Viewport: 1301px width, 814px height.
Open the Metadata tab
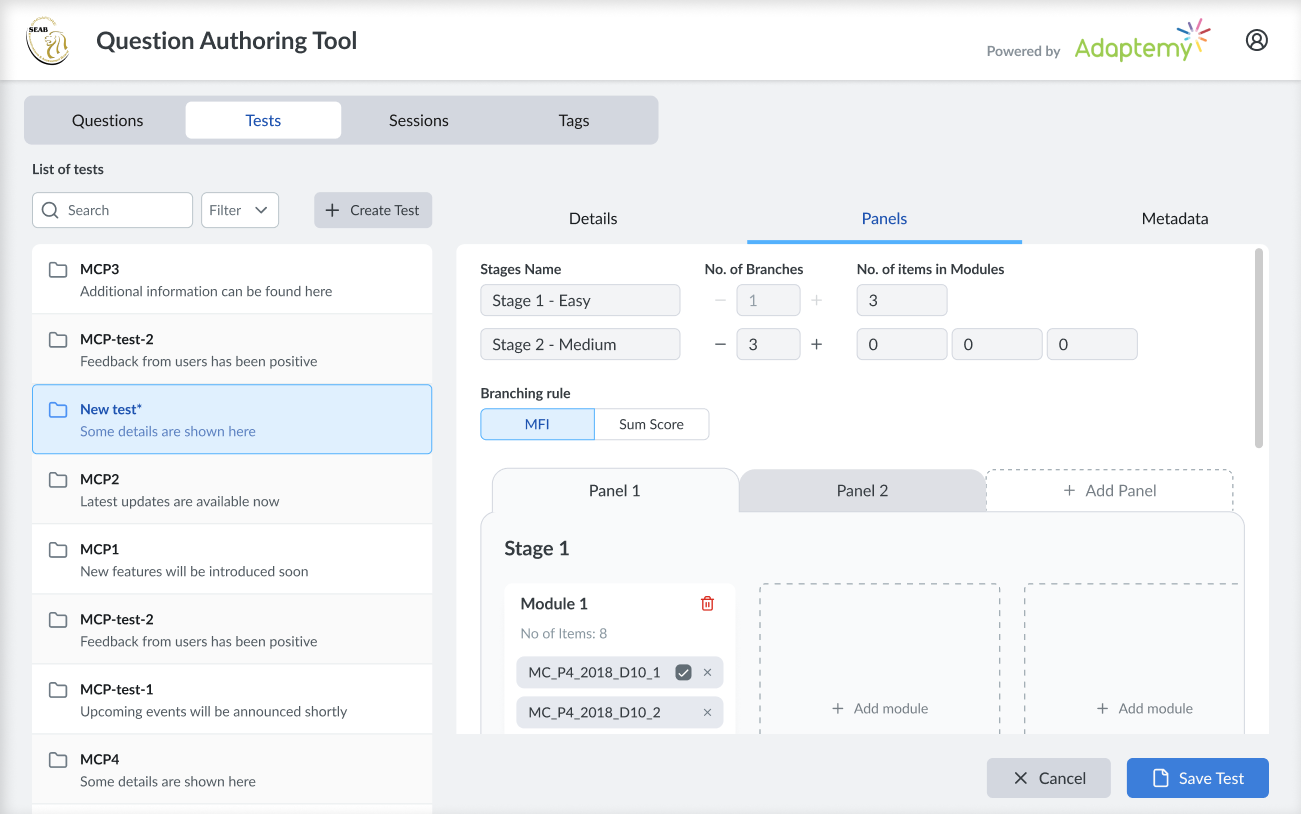tap(1174, 218)
